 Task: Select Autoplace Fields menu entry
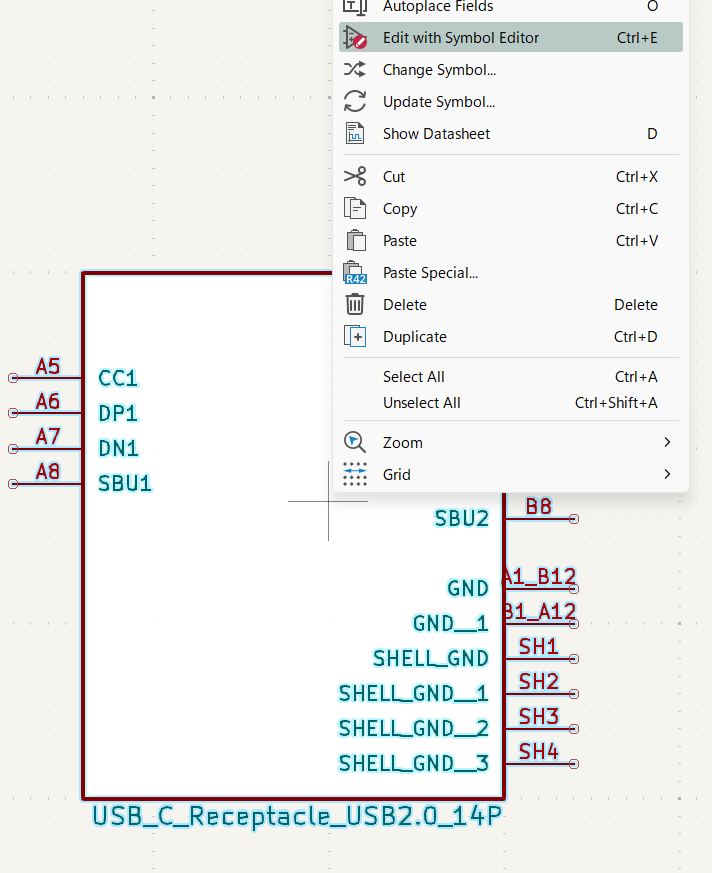coord(438,7)
